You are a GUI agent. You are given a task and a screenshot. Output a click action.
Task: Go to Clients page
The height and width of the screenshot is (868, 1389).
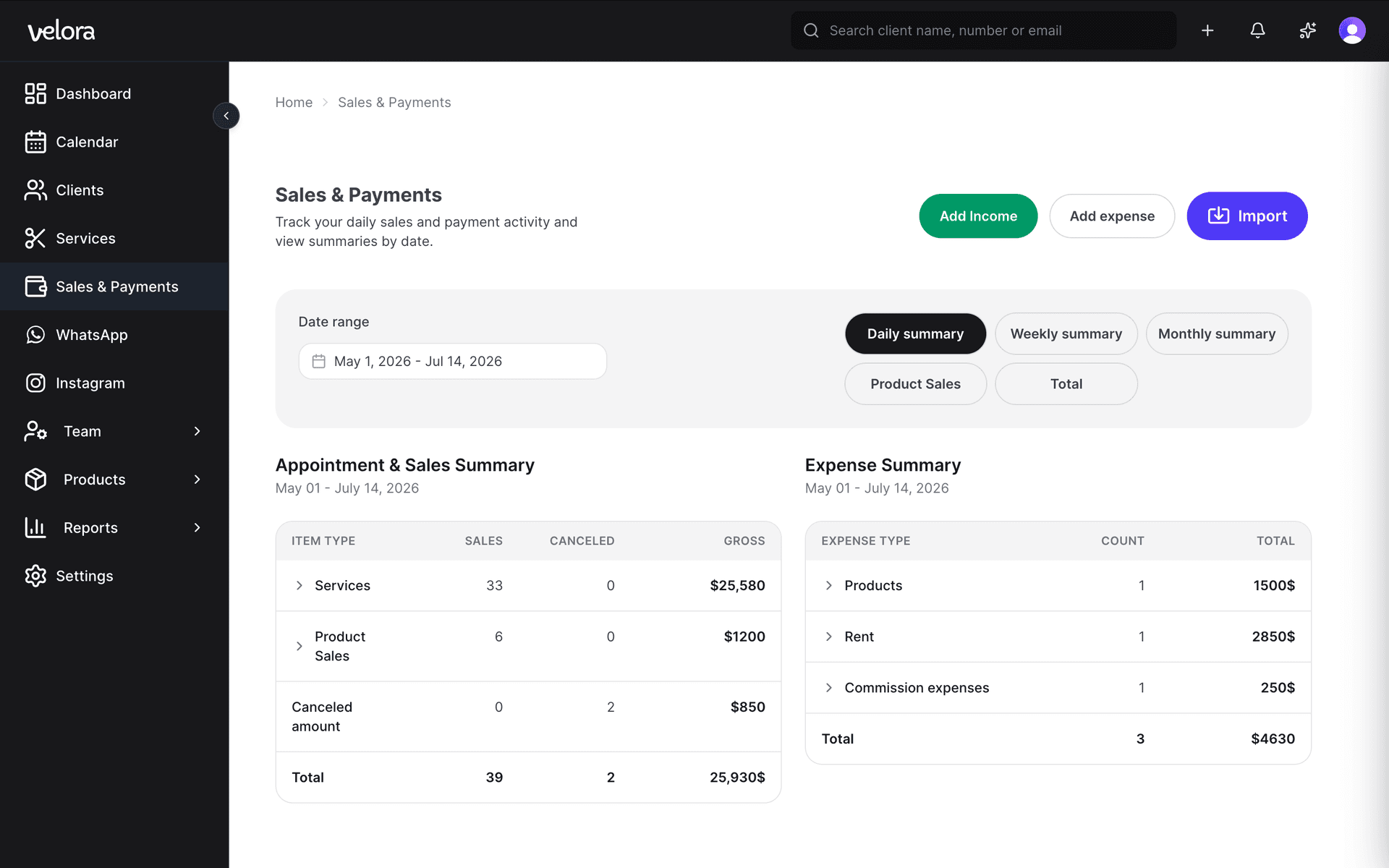(114, 190)
